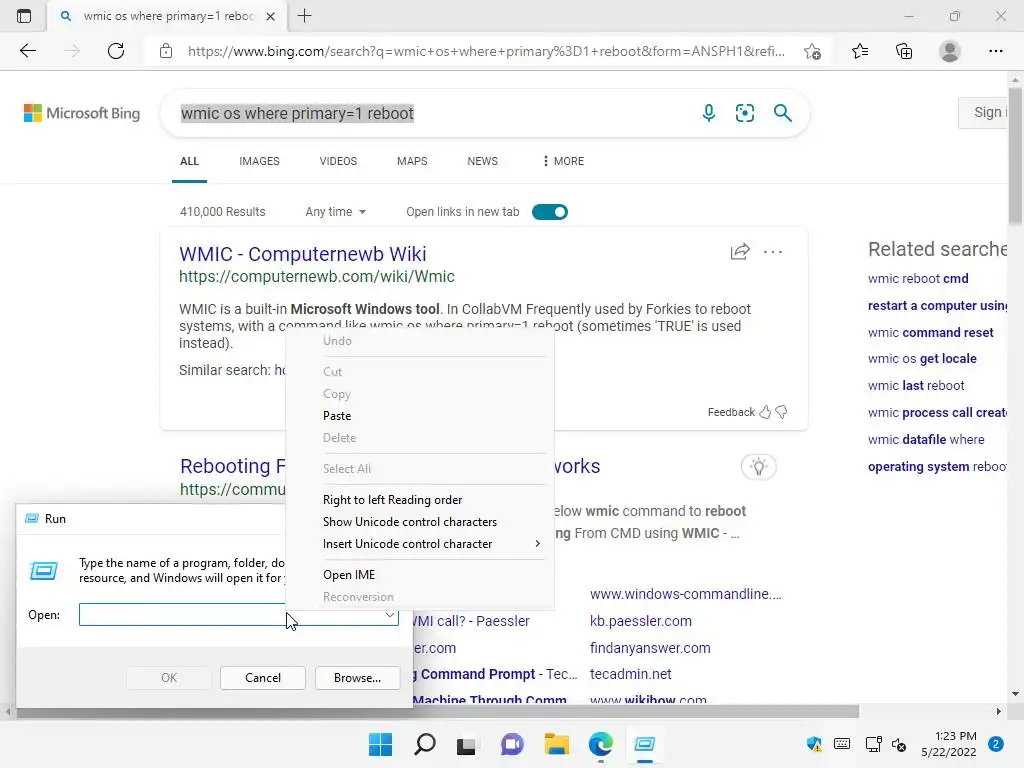1024x768 pixels.
Task: Open the computernewb.com/wiki/Wmic URL
Action: [317, 276]
